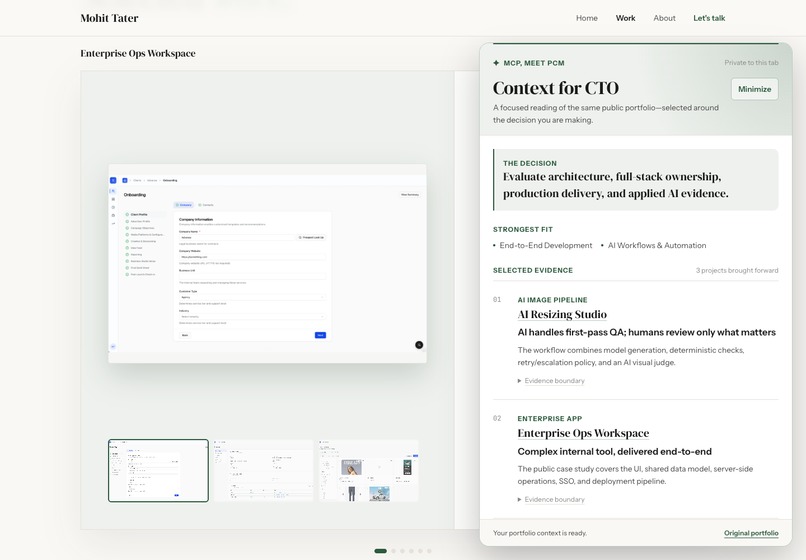This screenshot has width=806, height=560.
Task: Click 'Complex internal tool, delivered end-to-end' headline
Action: 615,451
